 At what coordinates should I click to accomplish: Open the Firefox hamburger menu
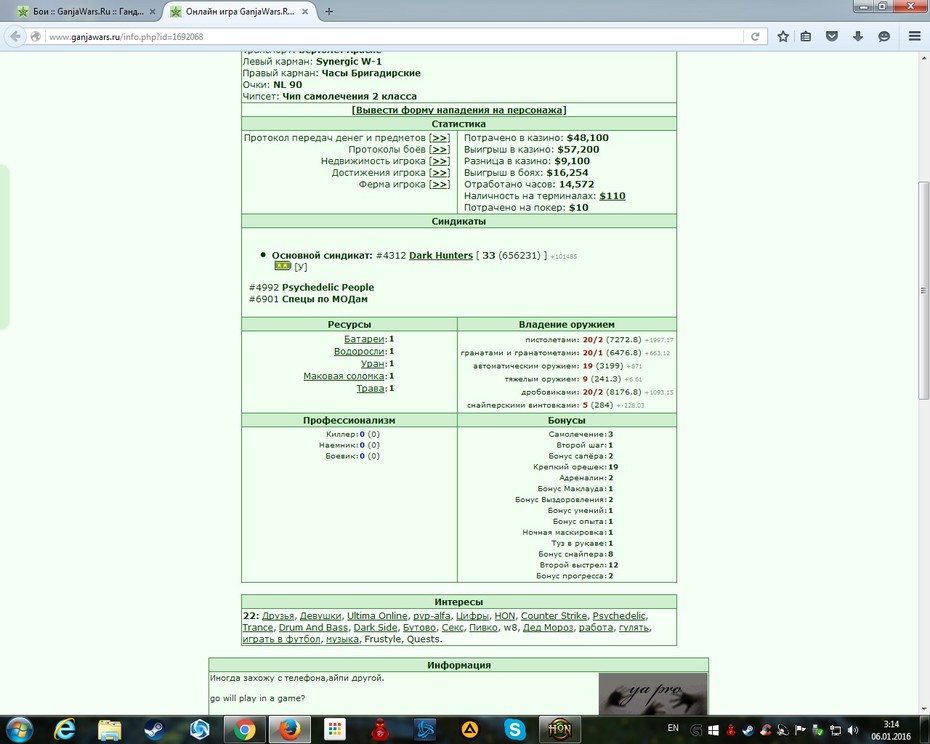click(915, 37)
